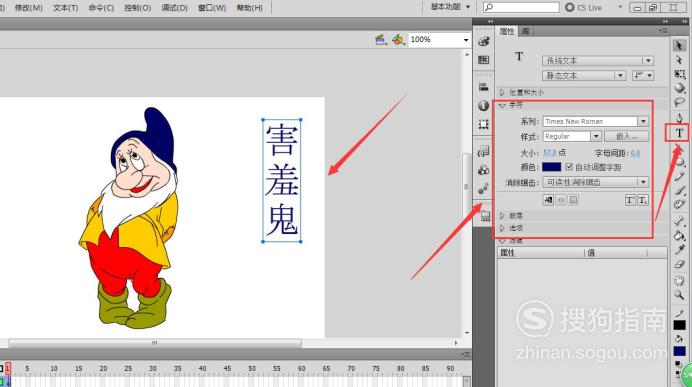Click the Edit Scene icon above stage

(380, 40)
